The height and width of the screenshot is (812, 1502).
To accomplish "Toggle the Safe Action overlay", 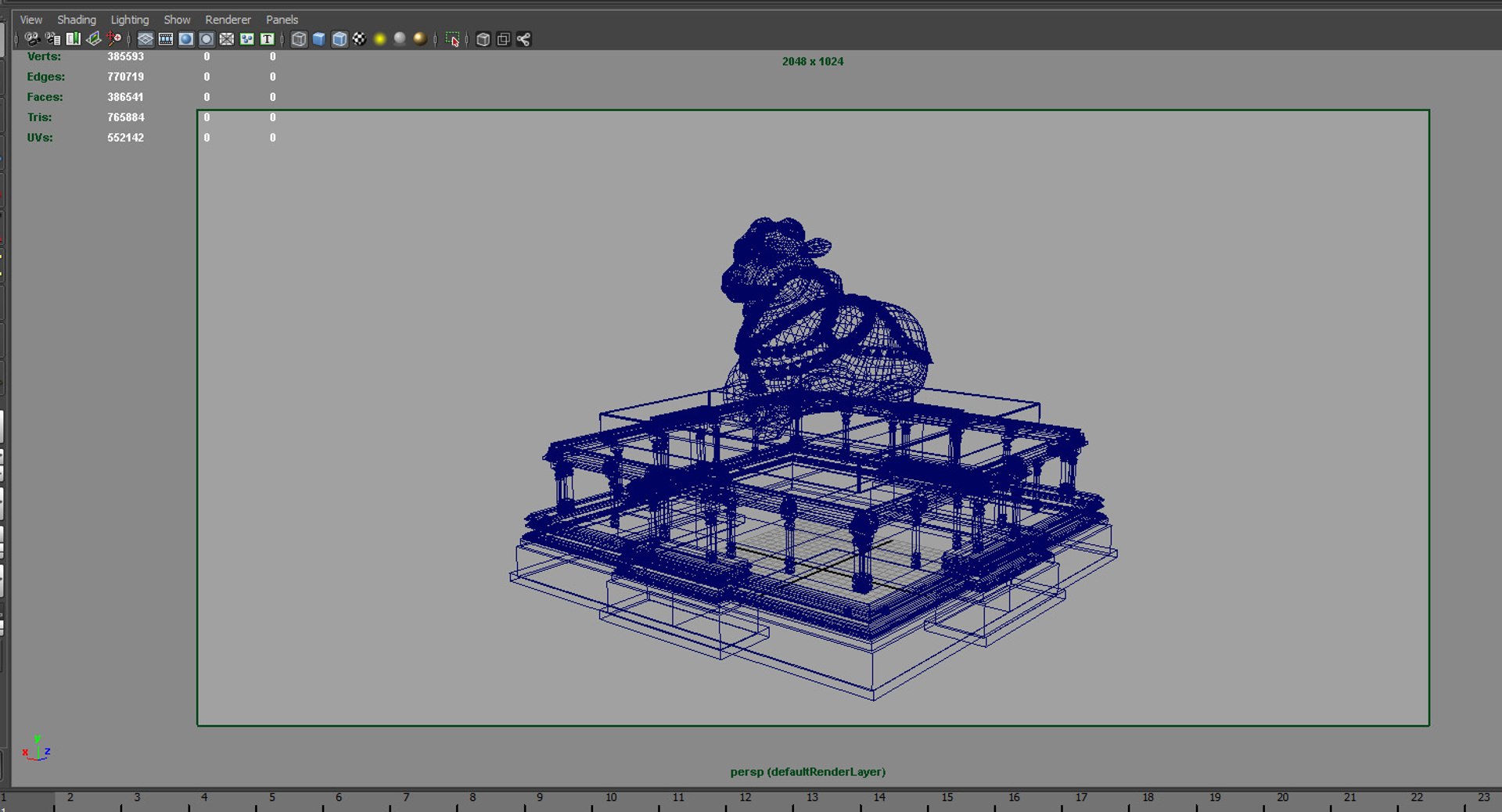I will [x=247, y=39].
